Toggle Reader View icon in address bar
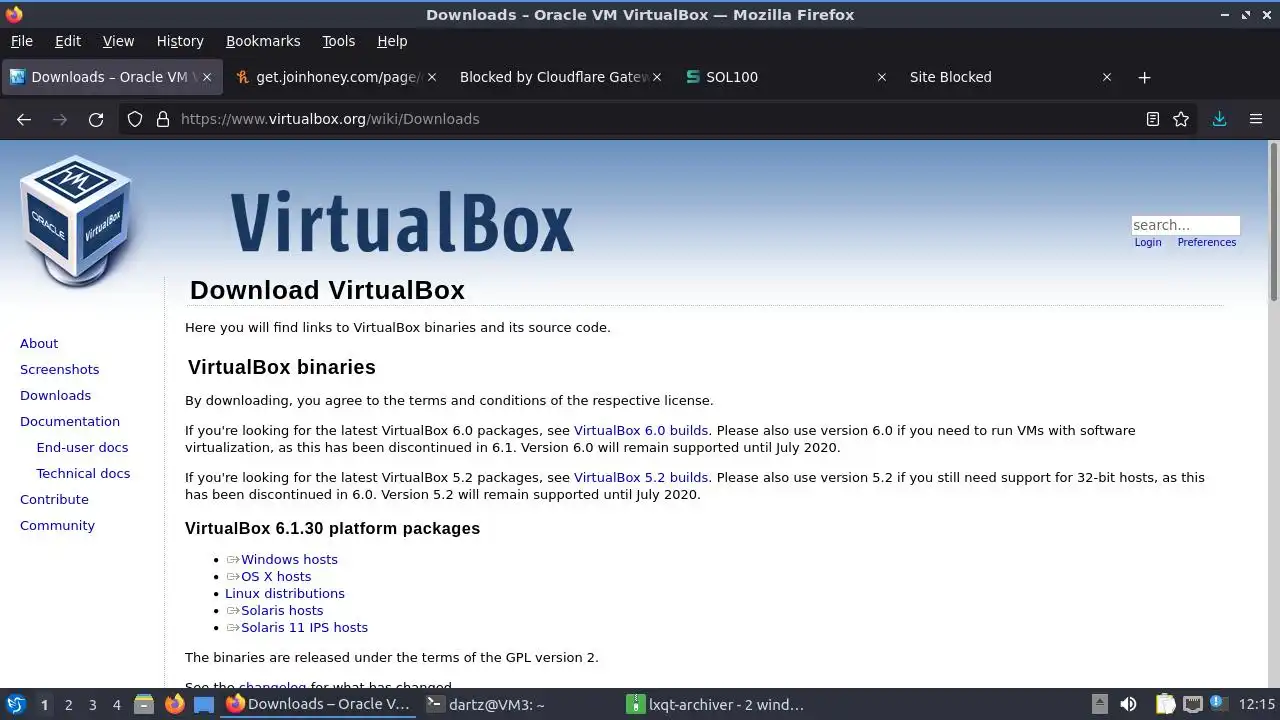1280x720 pixels. 1153,119
